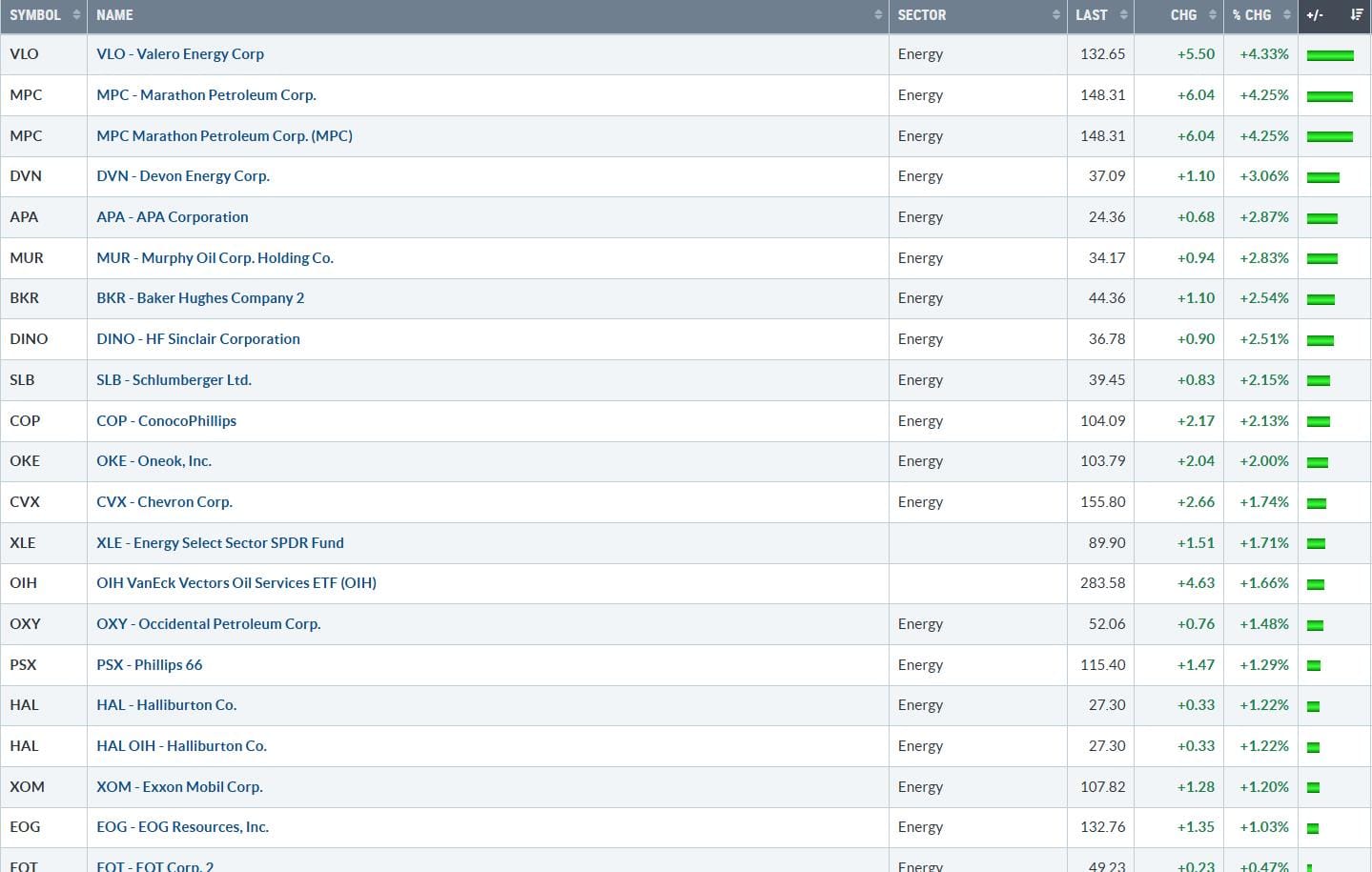Click DVN - Devon Energy Corp. link

(x=183, y=176)
